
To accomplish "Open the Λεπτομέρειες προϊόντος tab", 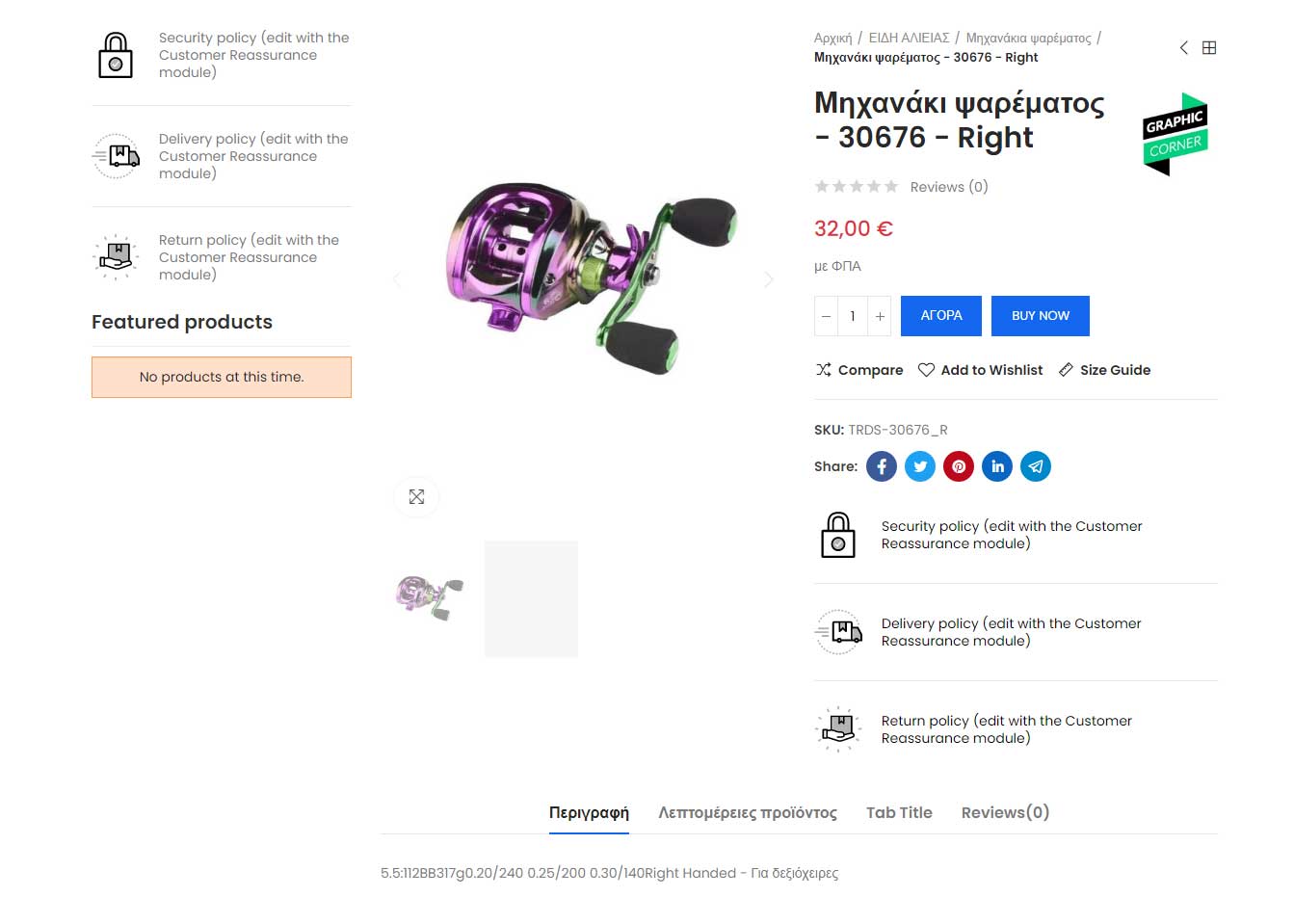I will 748,812.
